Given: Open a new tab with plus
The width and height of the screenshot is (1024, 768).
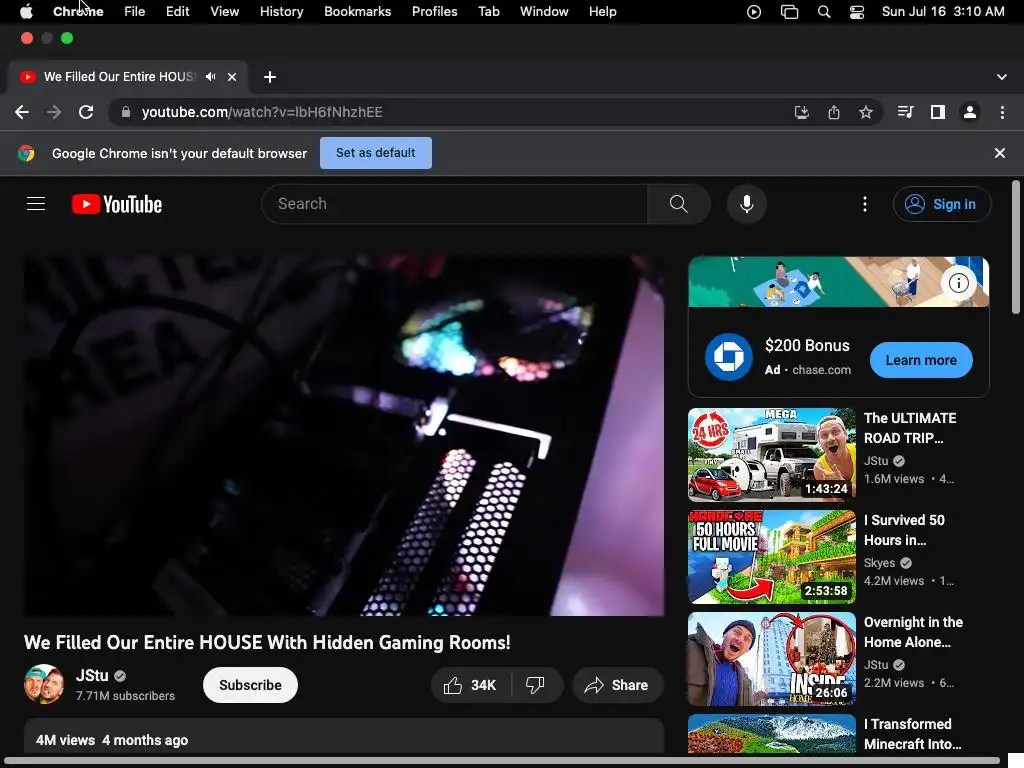Looking at the screenshot, I should tap(270, 77).
